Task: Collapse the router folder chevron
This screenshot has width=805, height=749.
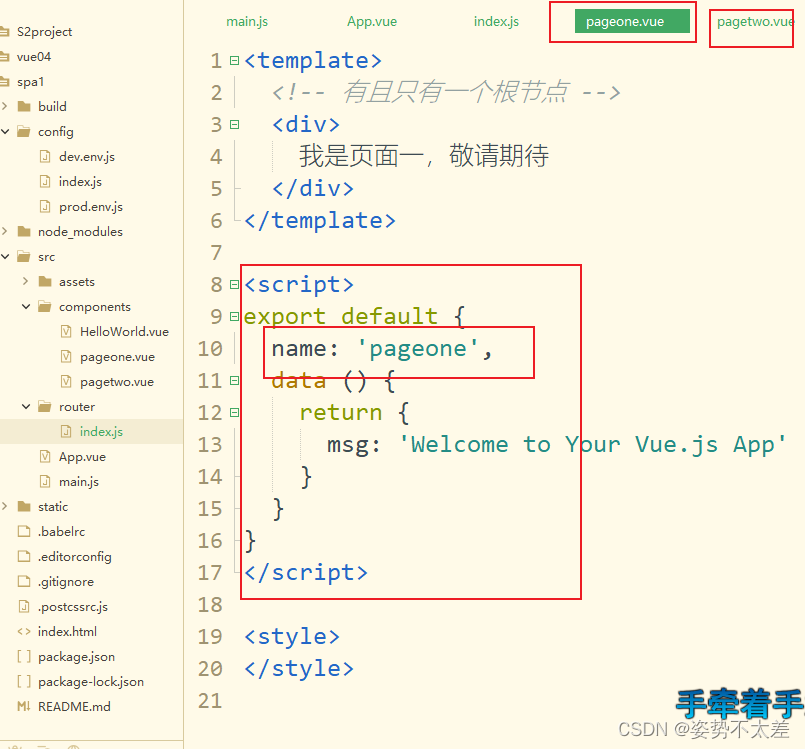Action: [26, 407]
